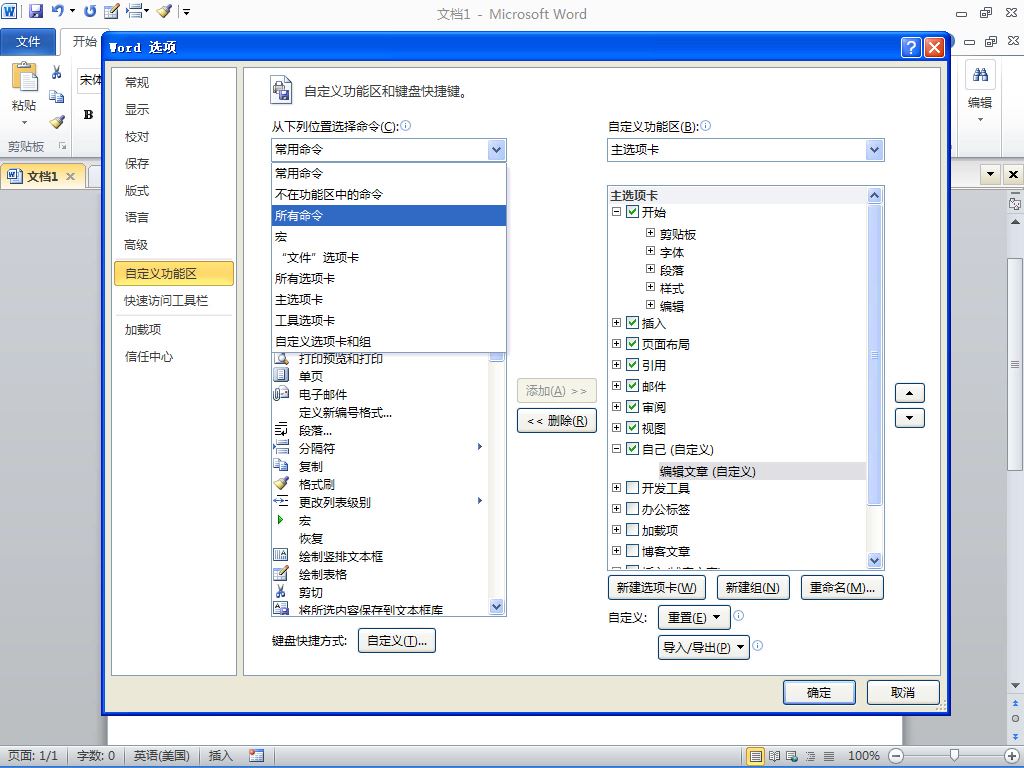Open the 文件 ribbon tab
1024x768 pixels.
coord(27,42)
